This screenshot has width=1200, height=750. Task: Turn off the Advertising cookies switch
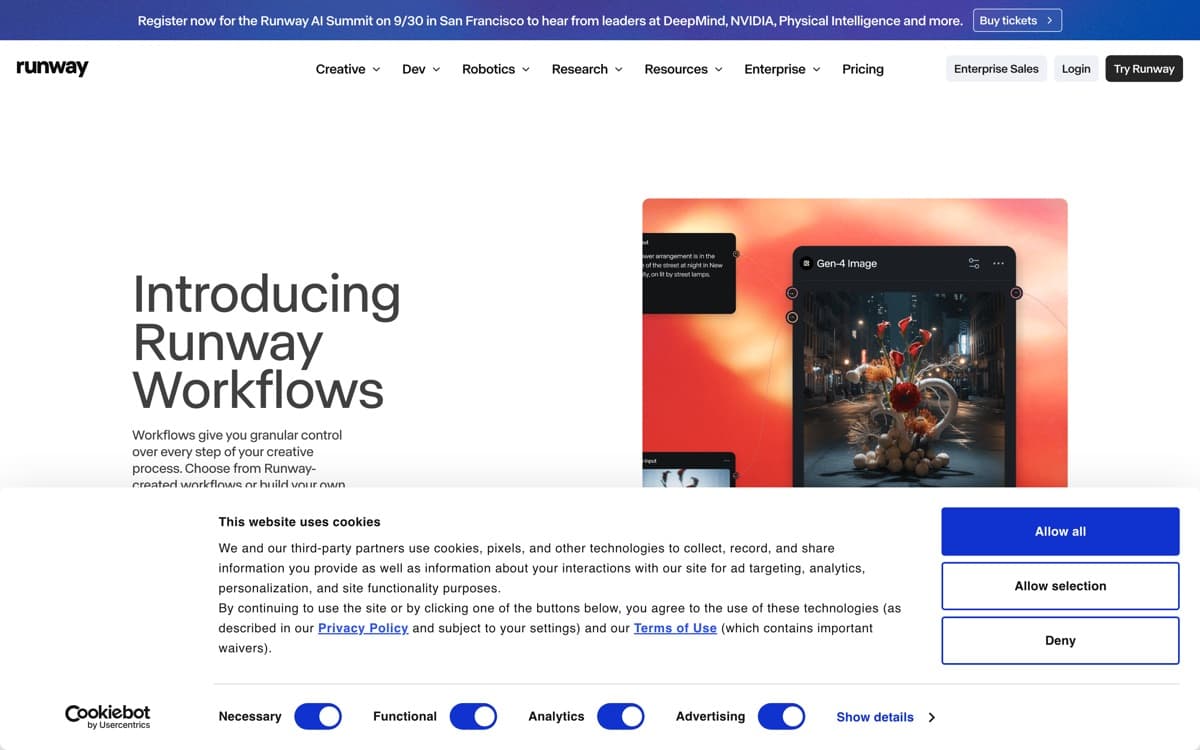pos(781,716)
